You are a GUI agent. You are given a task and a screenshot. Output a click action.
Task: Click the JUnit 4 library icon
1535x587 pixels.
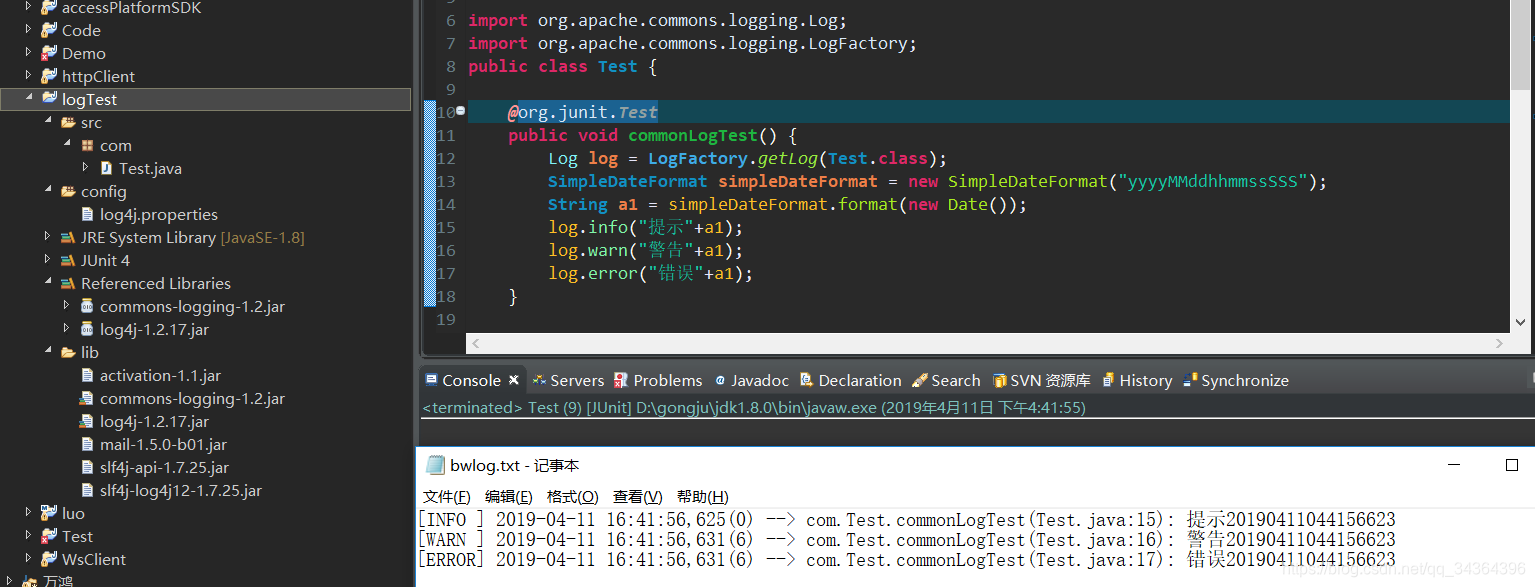(68, 260)
